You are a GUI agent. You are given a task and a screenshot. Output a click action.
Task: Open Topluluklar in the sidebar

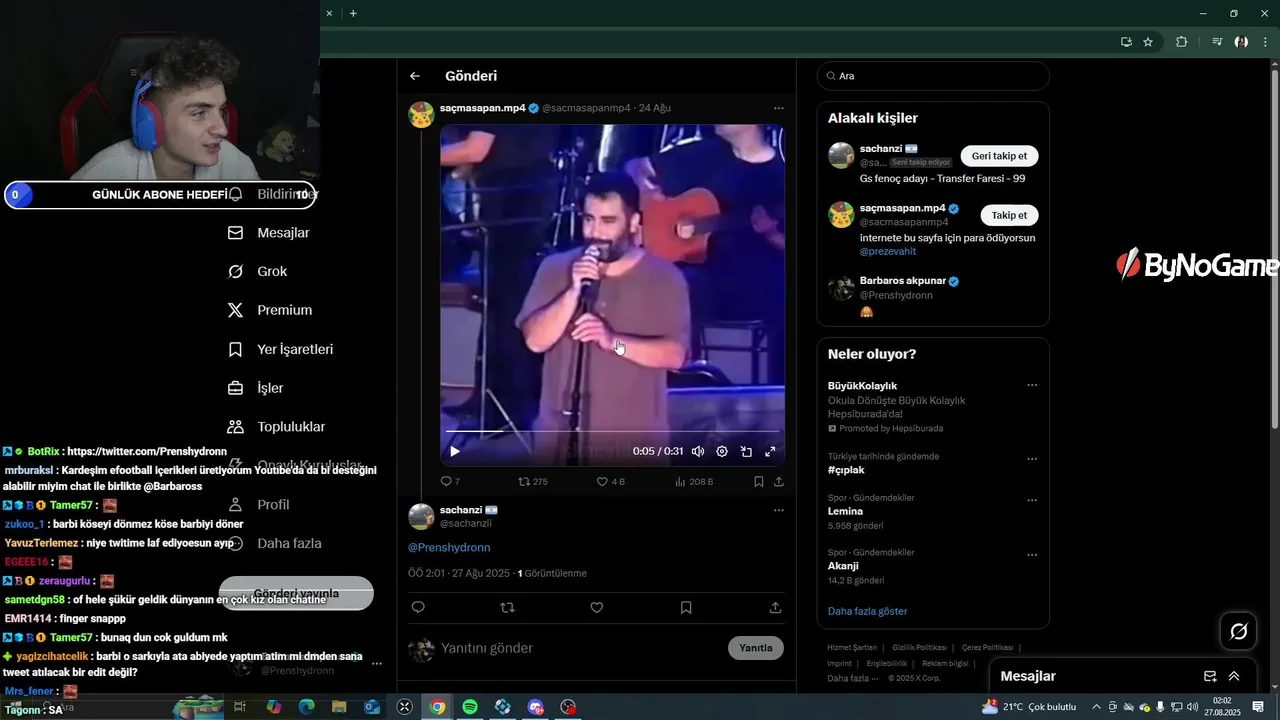(276, 427)
